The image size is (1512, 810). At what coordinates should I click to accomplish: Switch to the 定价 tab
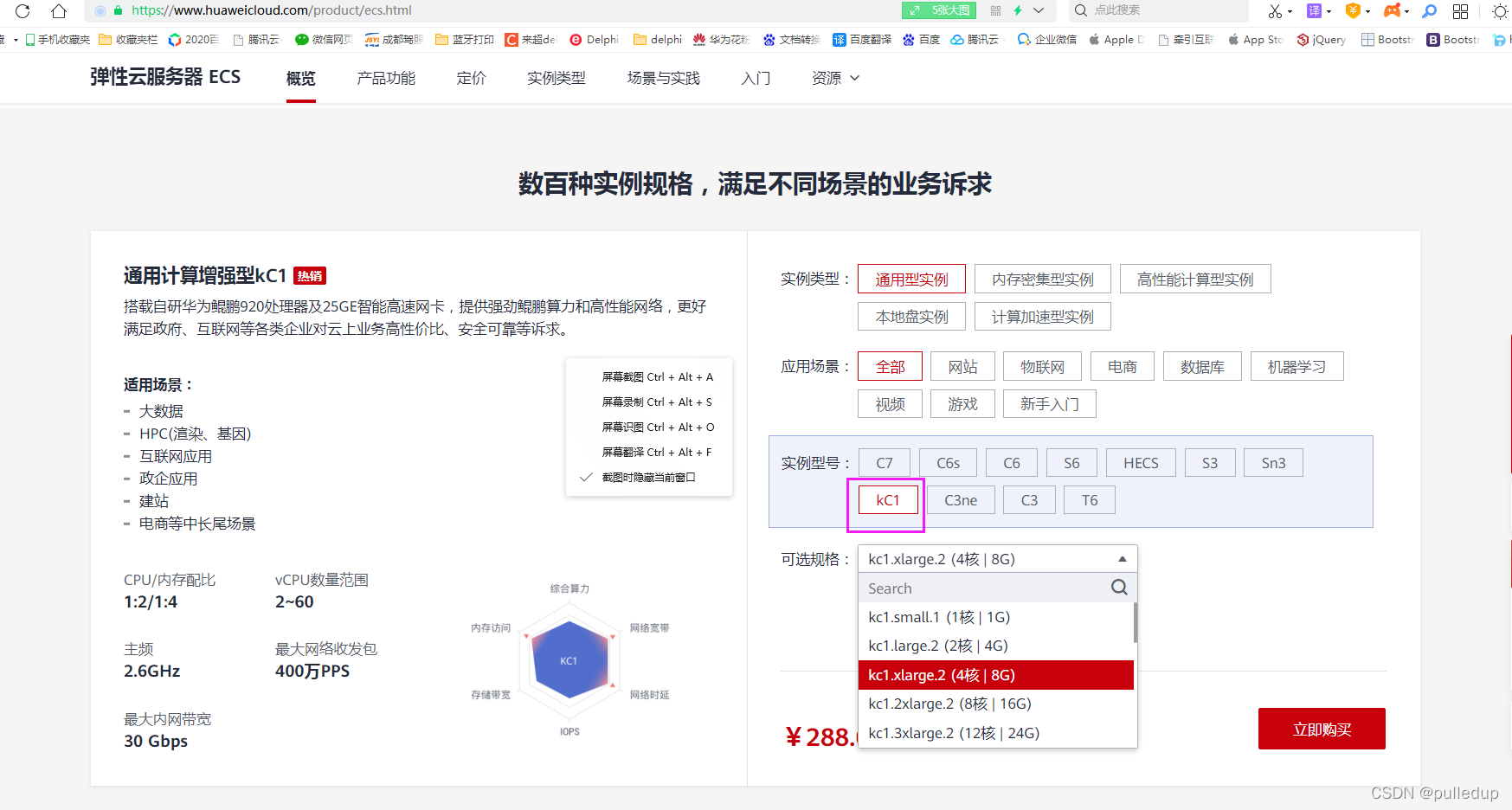pos(472,79)
